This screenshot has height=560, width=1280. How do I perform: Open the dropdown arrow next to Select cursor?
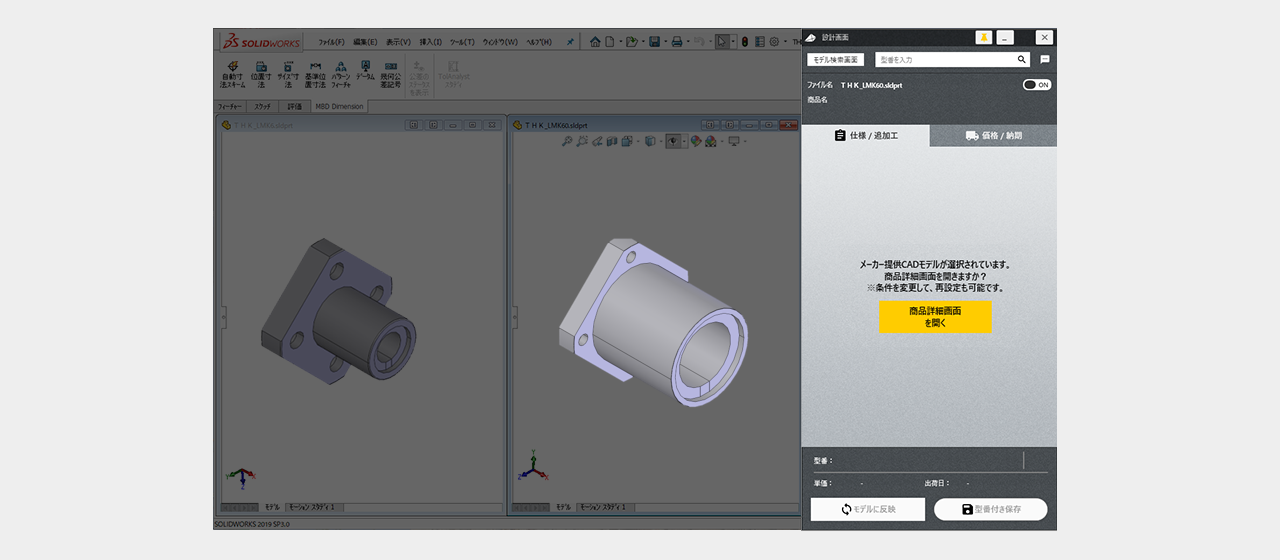(x=733, y=42)
